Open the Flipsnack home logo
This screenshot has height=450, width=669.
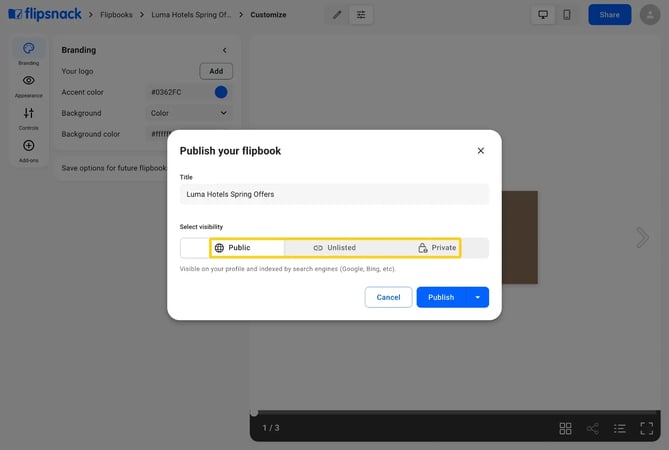(x=45, y=14)
